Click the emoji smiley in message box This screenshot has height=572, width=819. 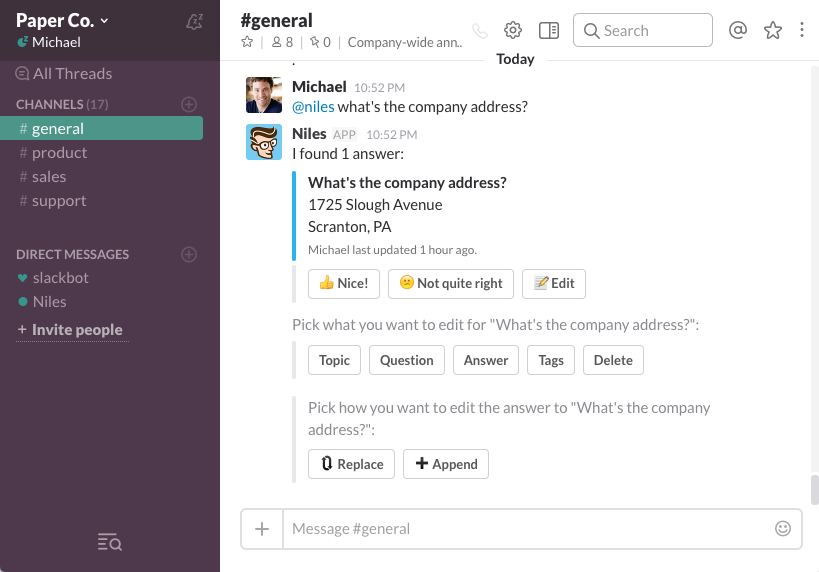783,528
